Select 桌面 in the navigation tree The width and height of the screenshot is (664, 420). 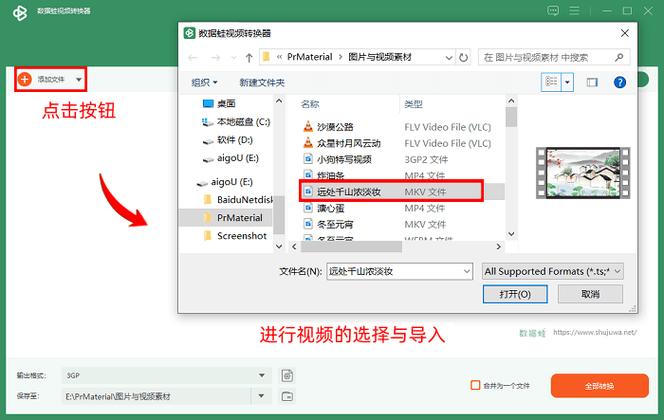(x=219, y=103)
